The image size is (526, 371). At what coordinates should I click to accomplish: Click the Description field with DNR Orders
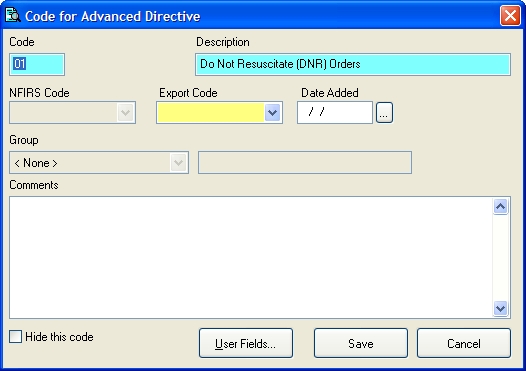pos(353,64)
